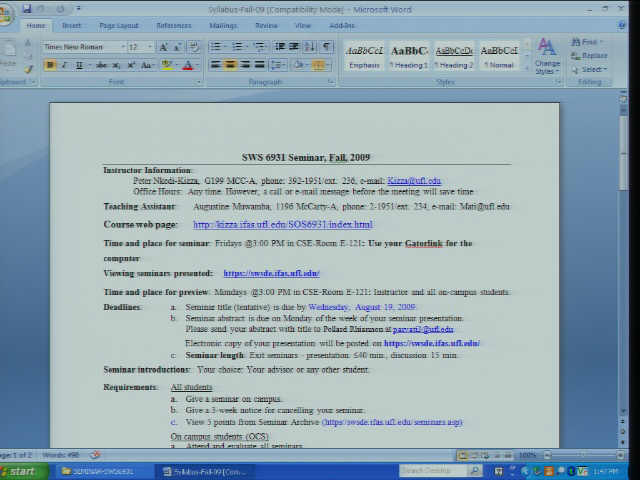The image size is (640, 480).
Task: Toggle Italic formatting
Action: tap(64, 65)
